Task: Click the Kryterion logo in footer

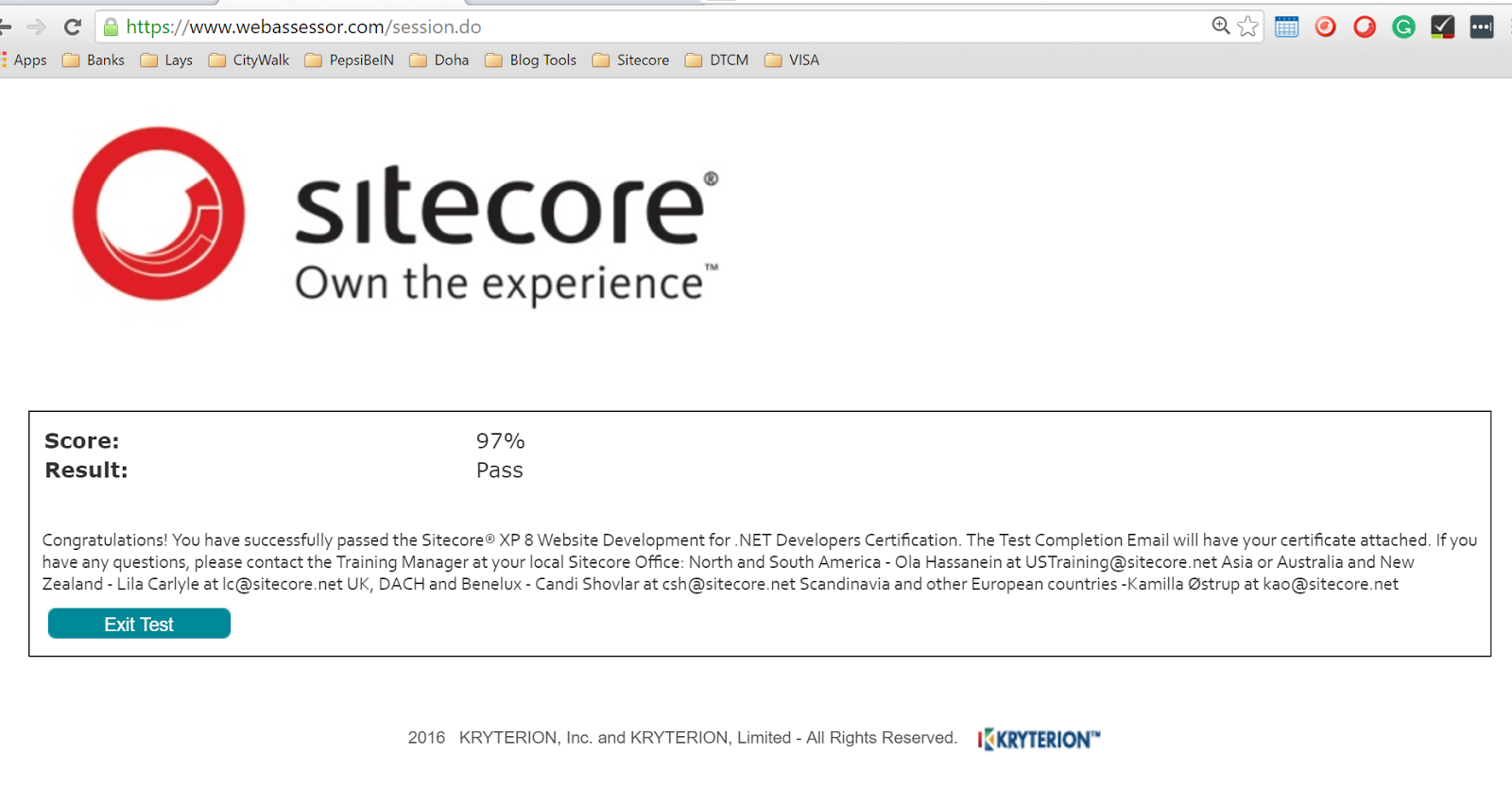Action: pos(1039,739)
